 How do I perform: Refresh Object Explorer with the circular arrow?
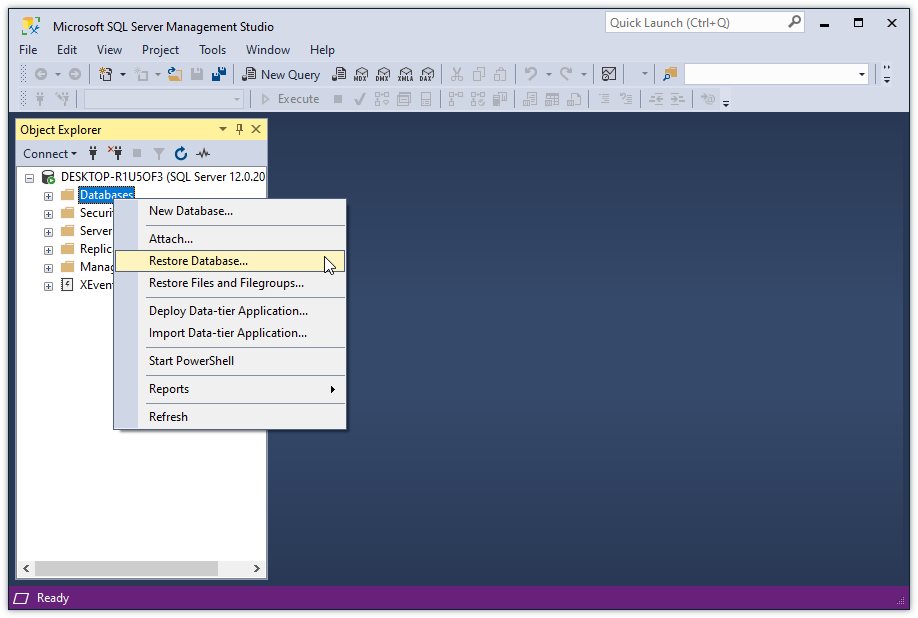pos(181,153)
